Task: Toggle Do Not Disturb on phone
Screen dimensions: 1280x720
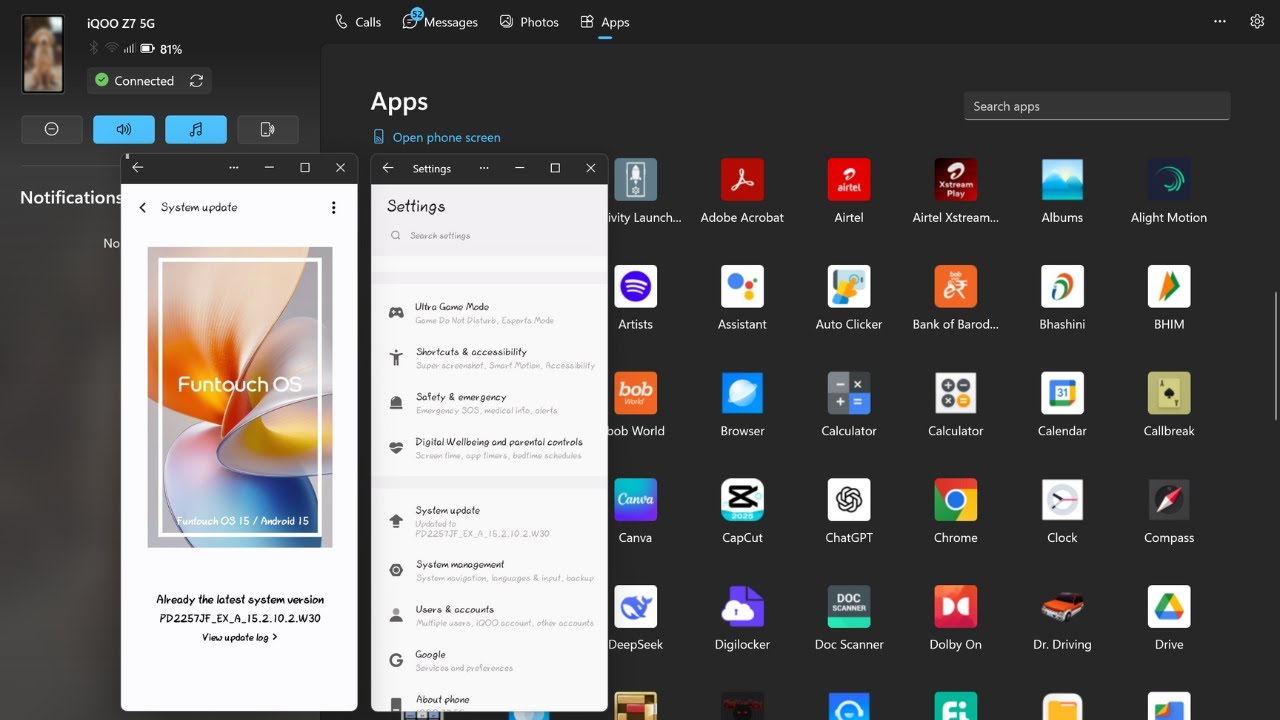Action: (x=52, y=129)
